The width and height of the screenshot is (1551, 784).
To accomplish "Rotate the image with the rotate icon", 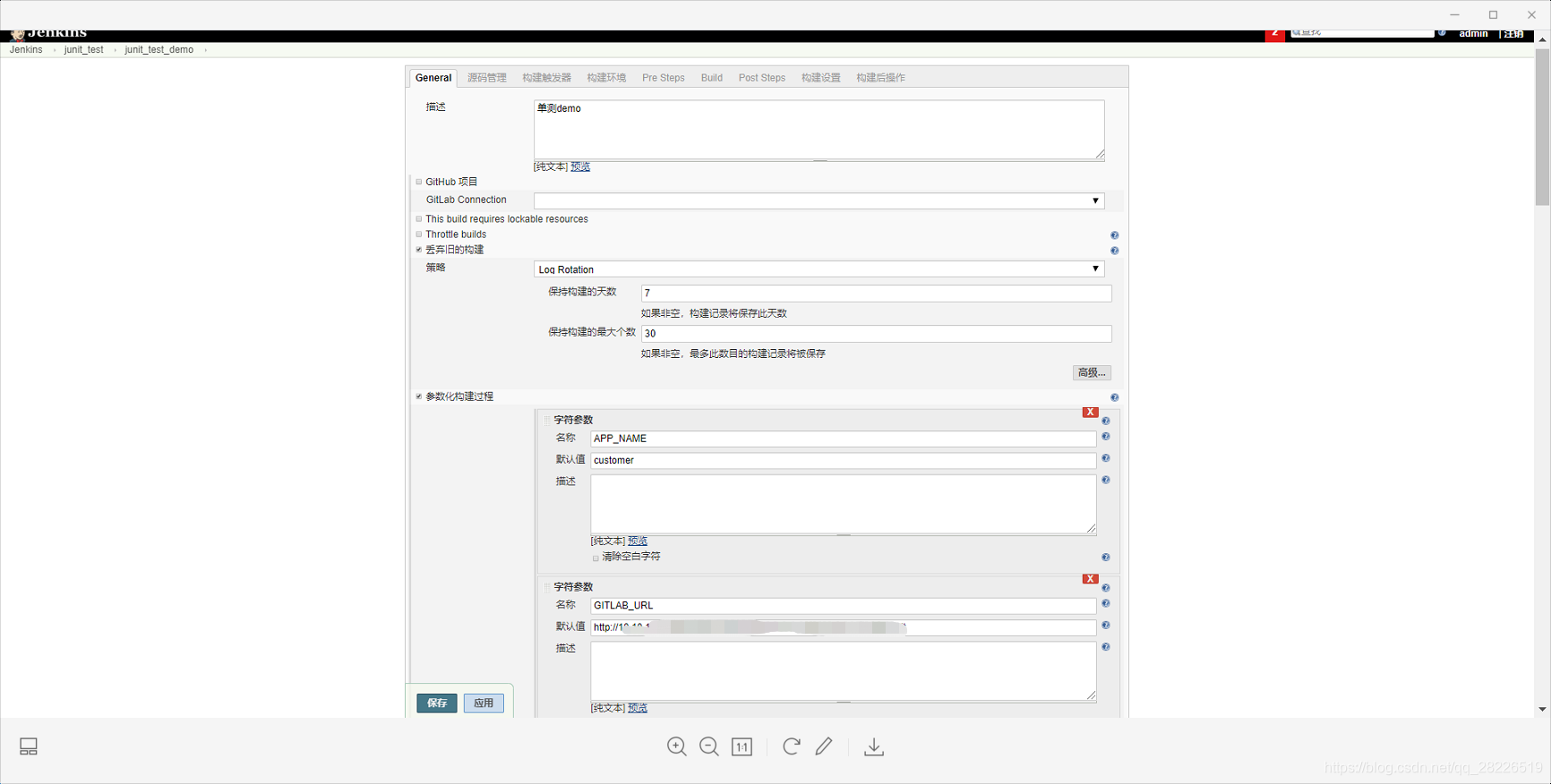I will pos(792,746).
